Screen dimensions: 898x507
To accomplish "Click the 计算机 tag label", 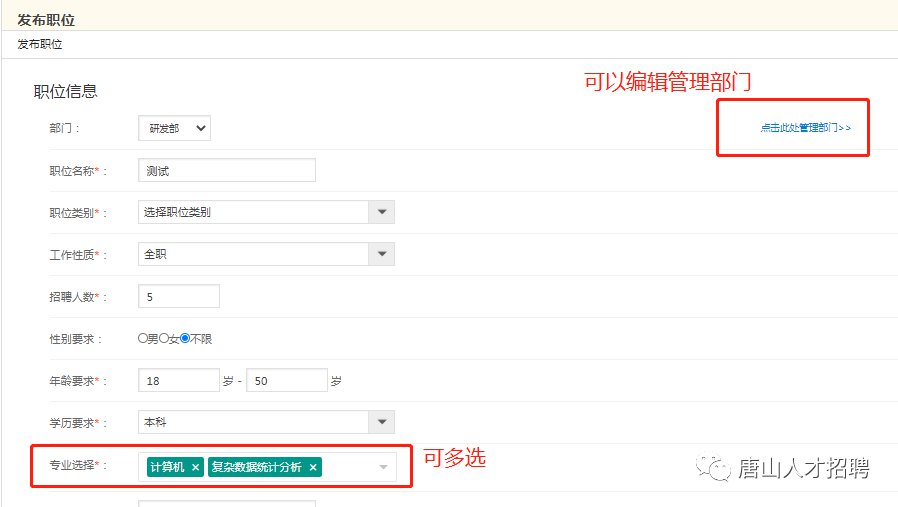I will coord(167,467).
